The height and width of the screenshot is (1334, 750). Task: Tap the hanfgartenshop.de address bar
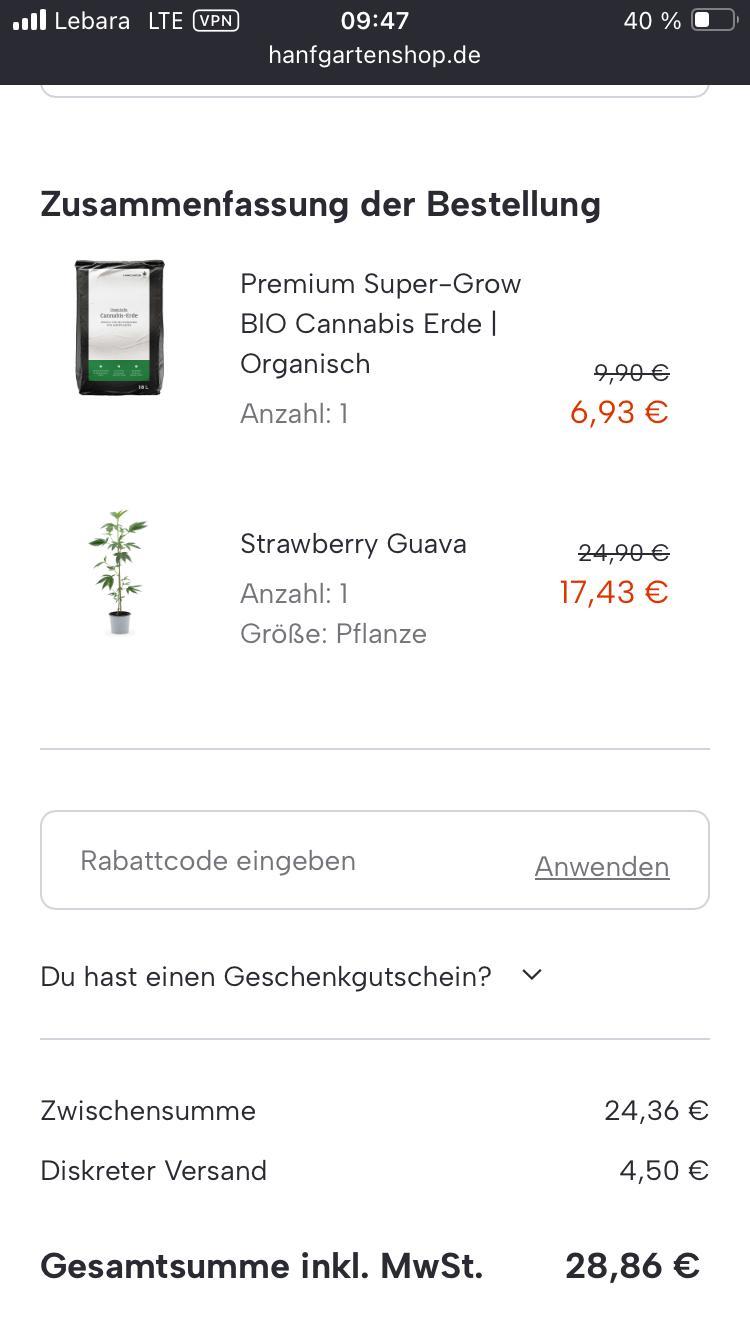(374, 55)
